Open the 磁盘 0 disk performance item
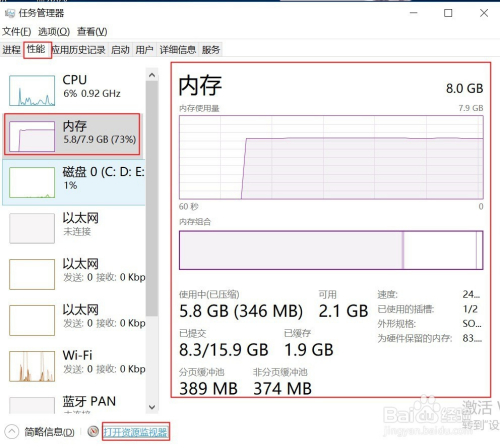Image resolution: width=500 pixels, height=448 pixels. 74,182
